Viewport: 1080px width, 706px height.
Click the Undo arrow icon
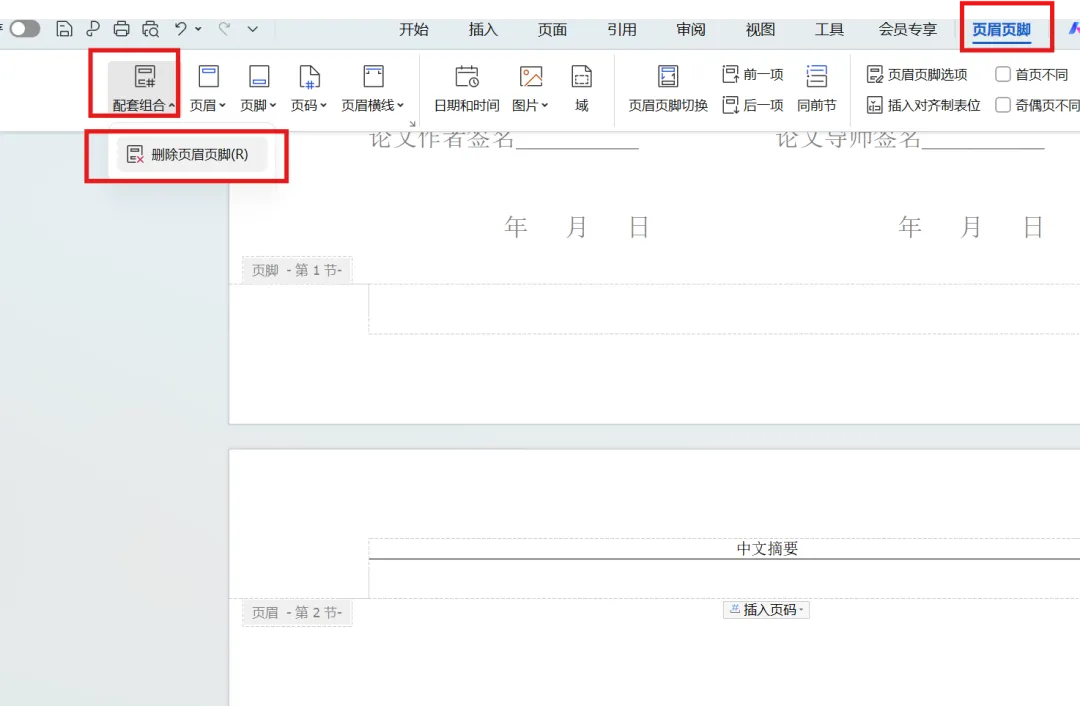click(x=180, y=29)
